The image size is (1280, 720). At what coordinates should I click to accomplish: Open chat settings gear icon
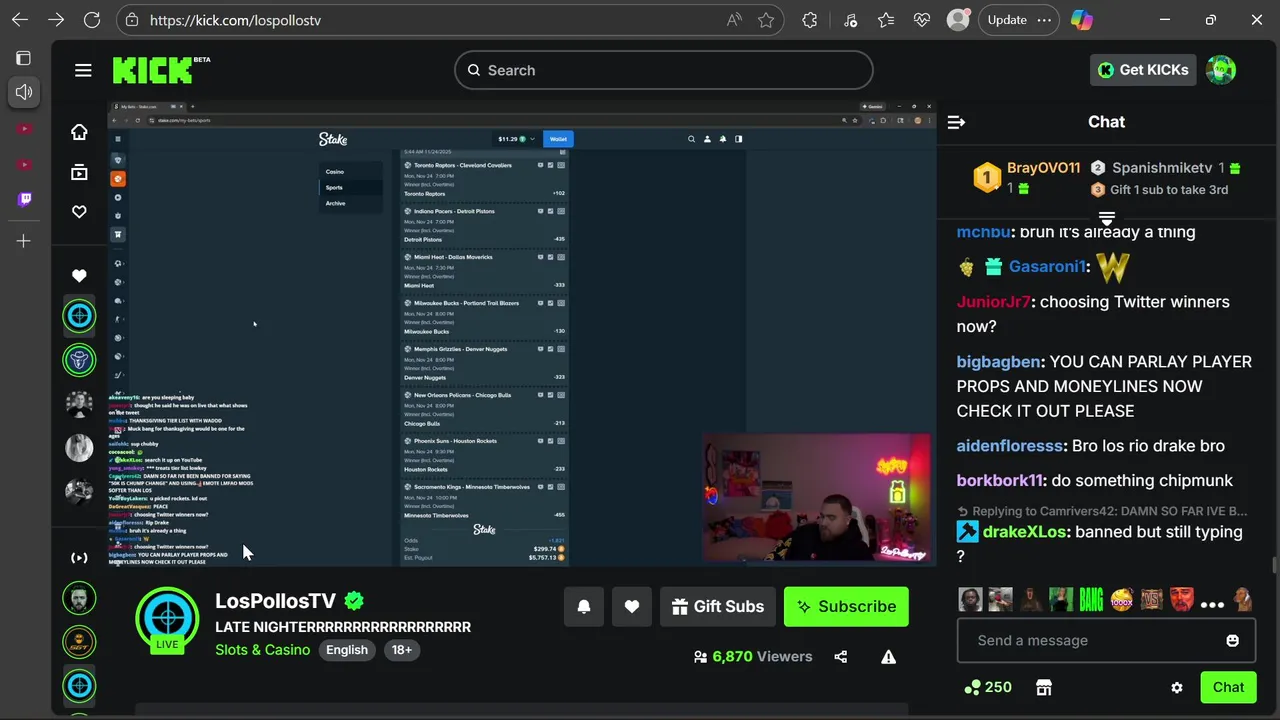pos(1177,688)
